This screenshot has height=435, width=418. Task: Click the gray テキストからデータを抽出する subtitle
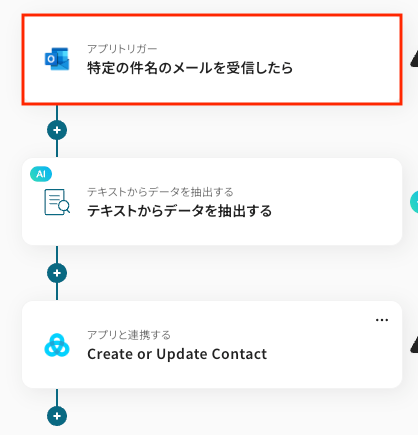tap(160, 192)
